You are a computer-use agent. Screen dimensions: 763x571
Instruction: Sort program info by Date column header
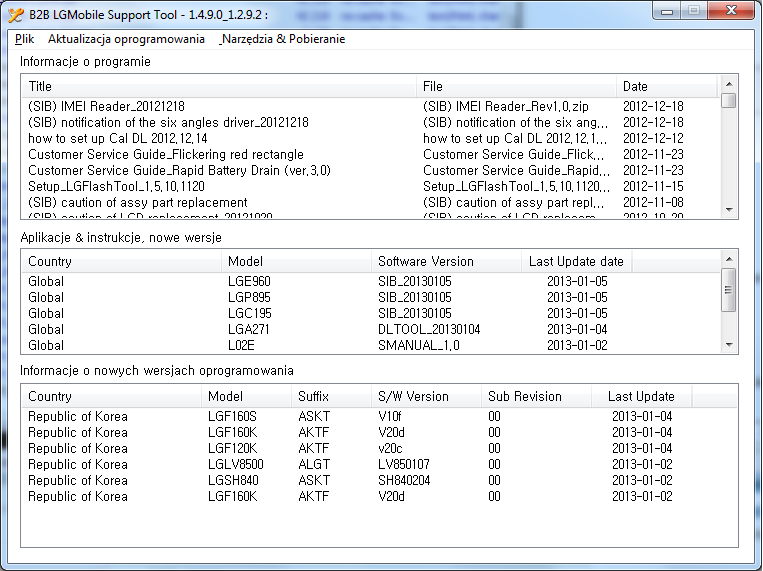(x=667, y=87)
